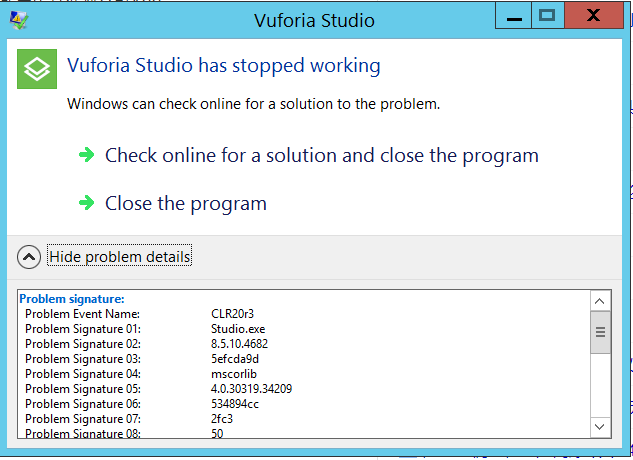Viewport: 633px width, 460px height.
Task: Select the 2fc3 signature value
Action: [222, 419]
